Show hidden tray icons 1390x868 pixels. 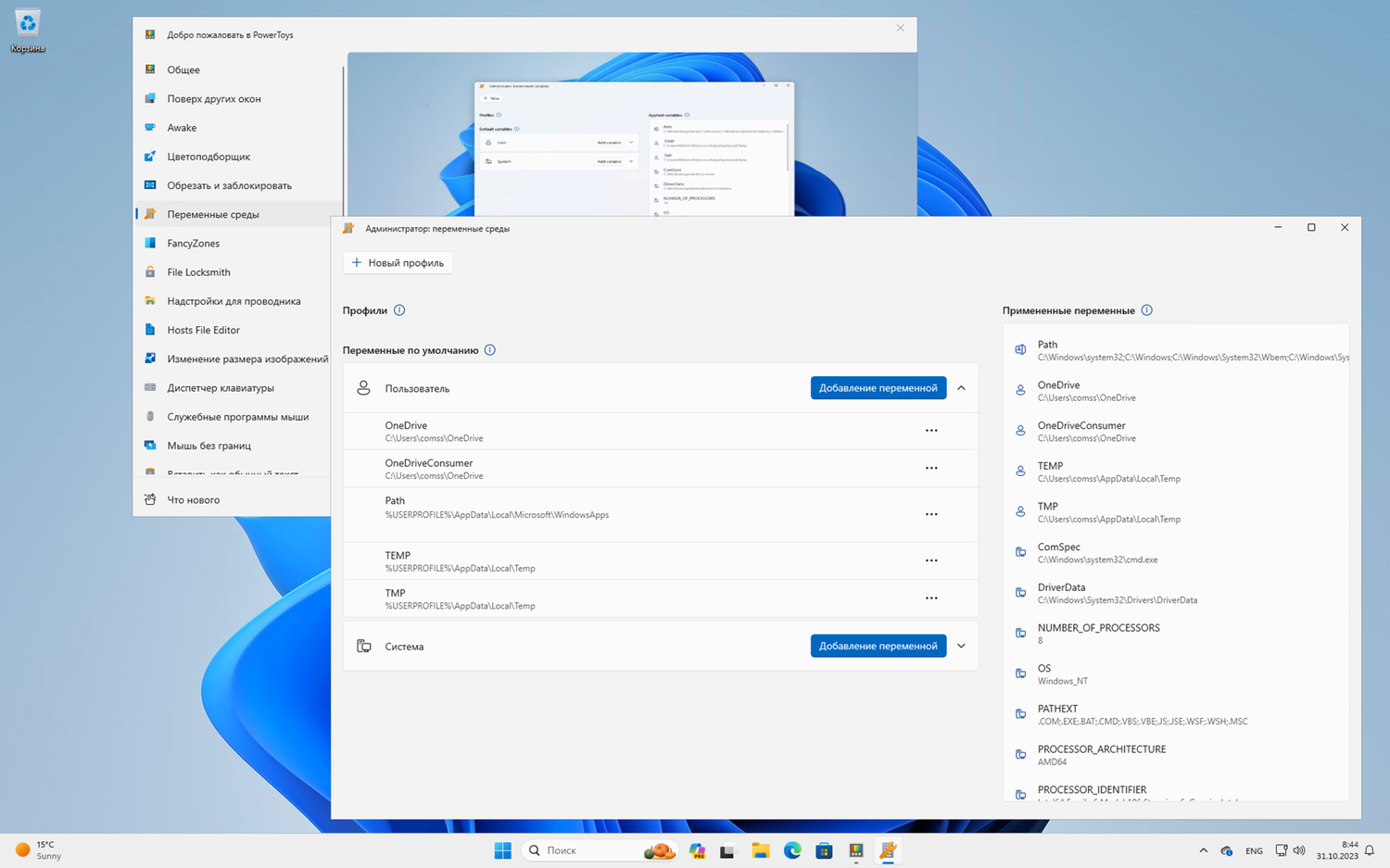1203,850
